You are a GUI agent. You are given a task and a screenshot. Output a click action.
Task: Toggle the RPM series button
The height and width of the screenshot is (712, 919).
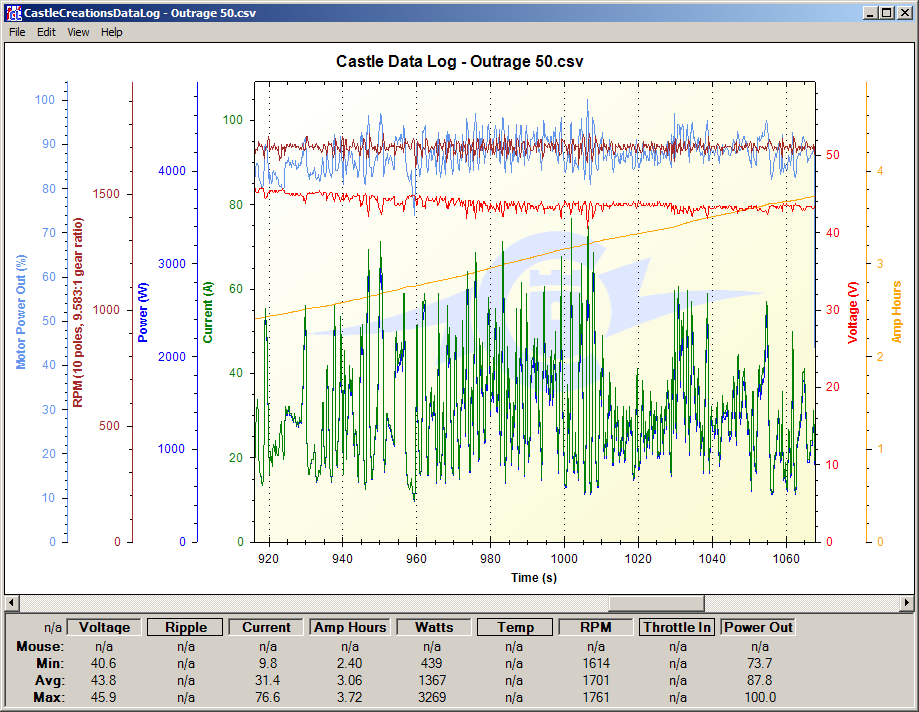(x=595, y=627)
